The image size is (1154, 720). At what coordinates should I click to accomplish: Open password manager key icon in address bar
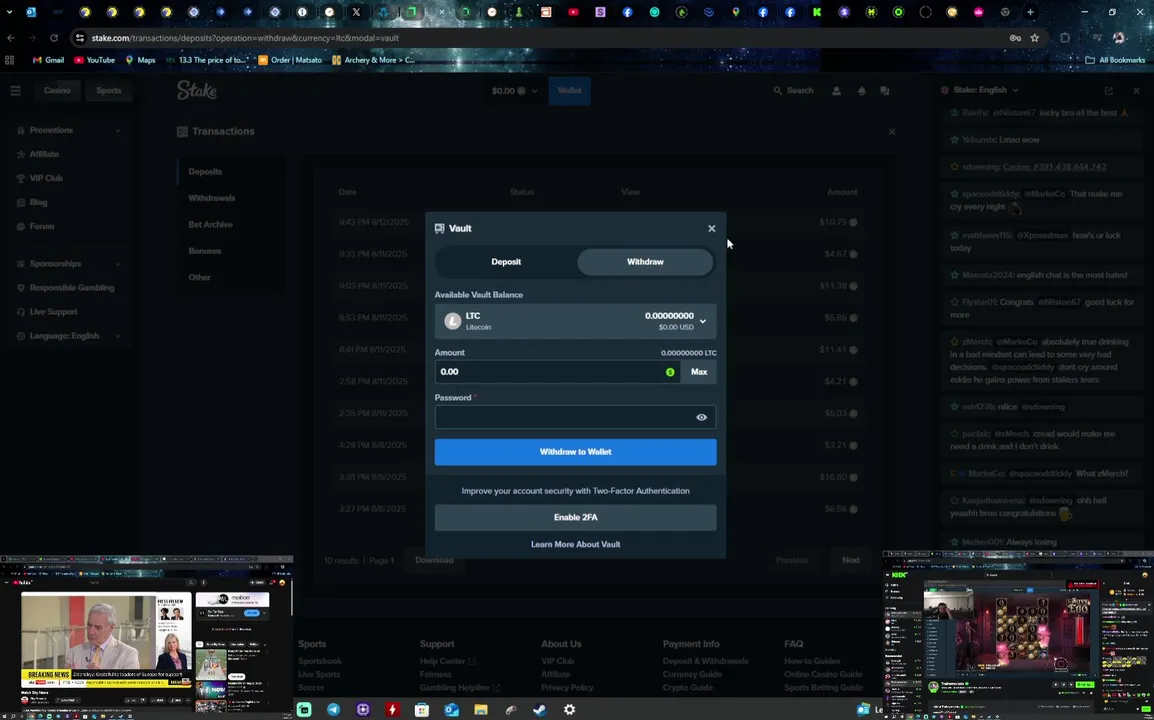(x=1015, y=38)
